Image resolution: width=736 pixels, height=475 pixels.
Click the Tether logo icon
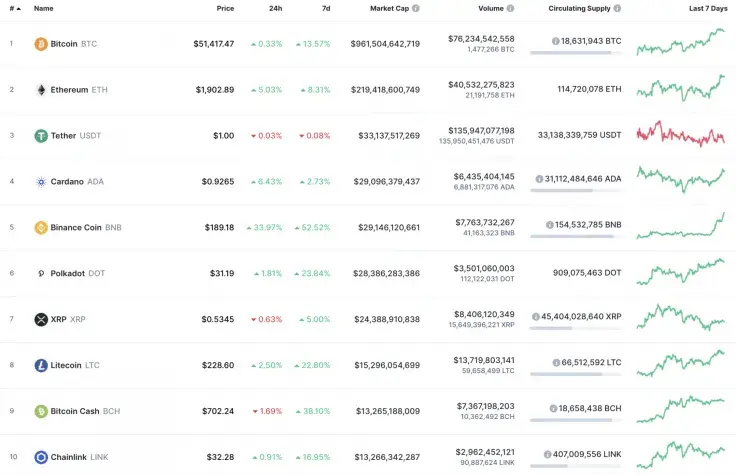click(41, 136)
